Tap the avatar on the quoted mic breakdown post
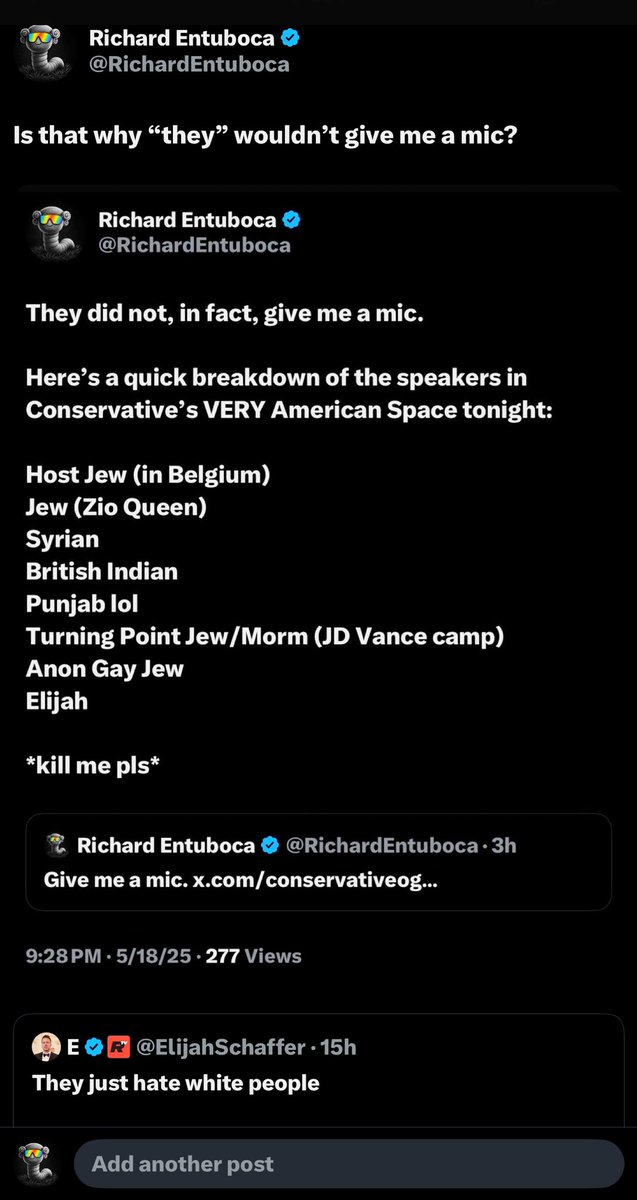Viewport: 637px width, 1200px height. (x=52, y=231)
